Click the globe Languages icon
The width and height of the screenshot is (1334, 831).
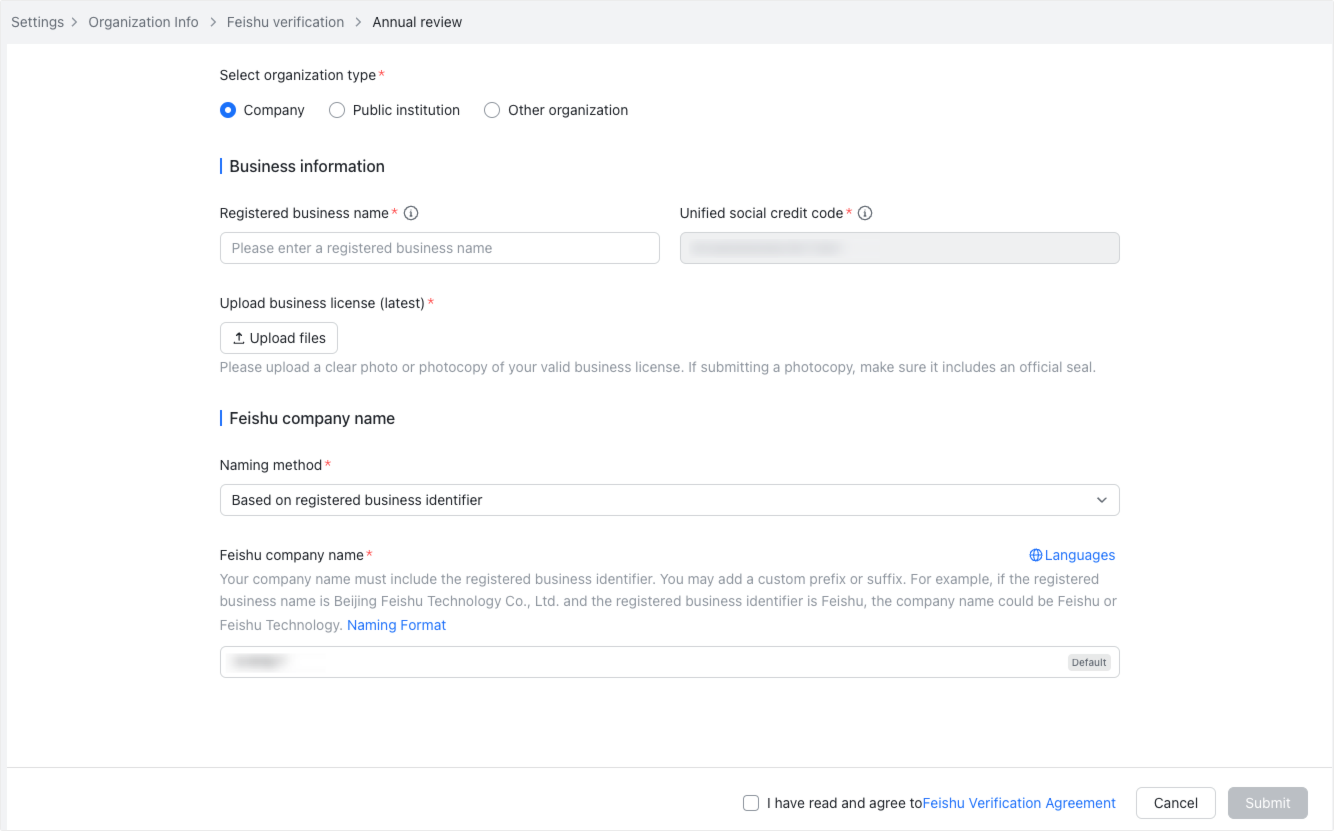click(x=1036, y=555)
